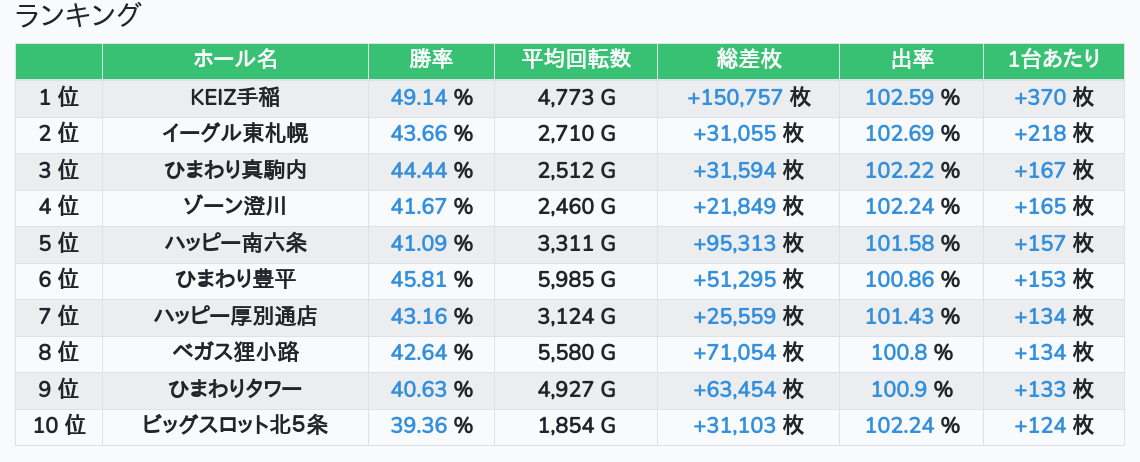Click the 出率 column header
This screenshot has width=1140, height=462.
(911, 60)
